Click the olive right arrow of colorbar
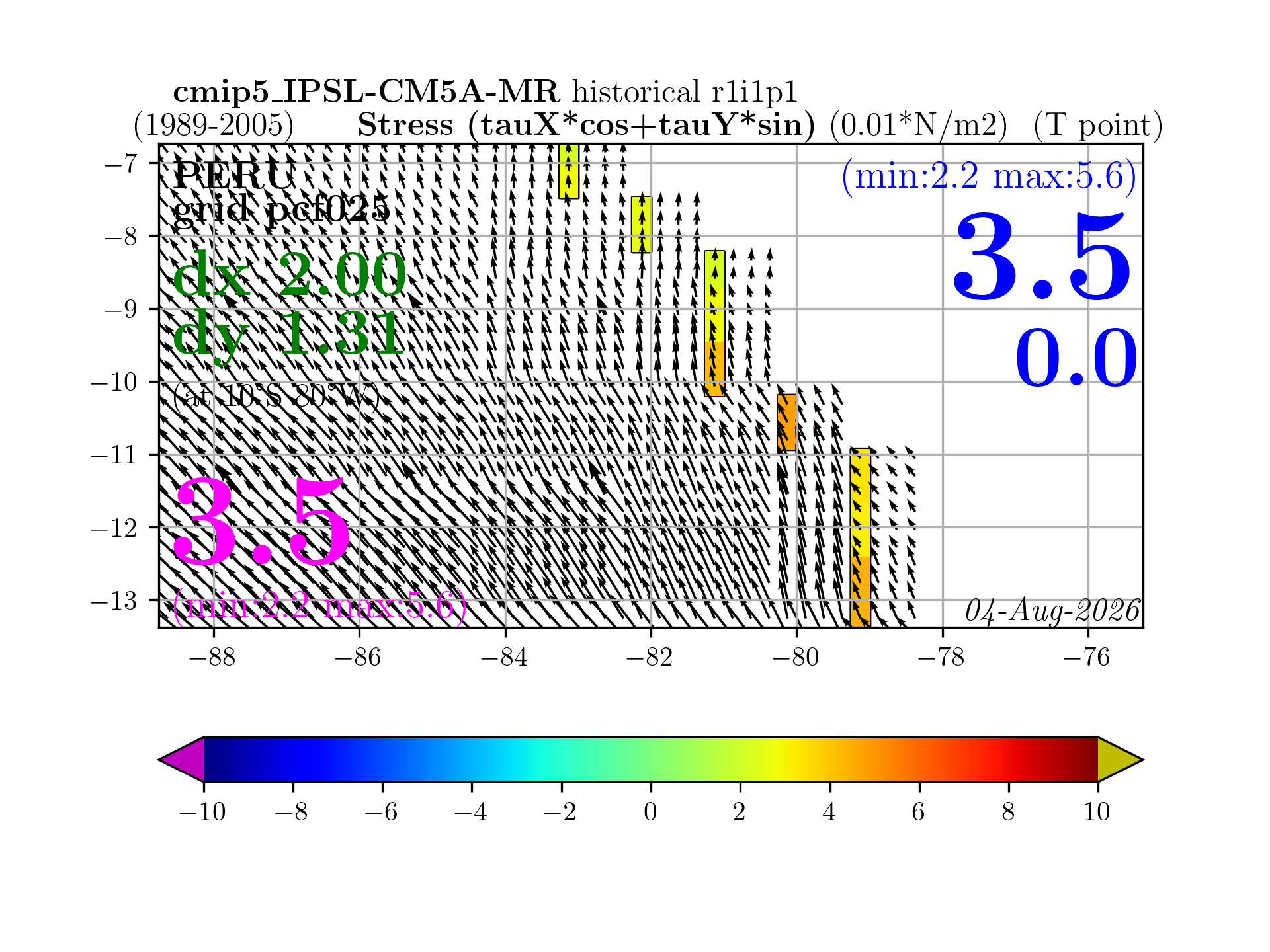 tap(1121, 760)
